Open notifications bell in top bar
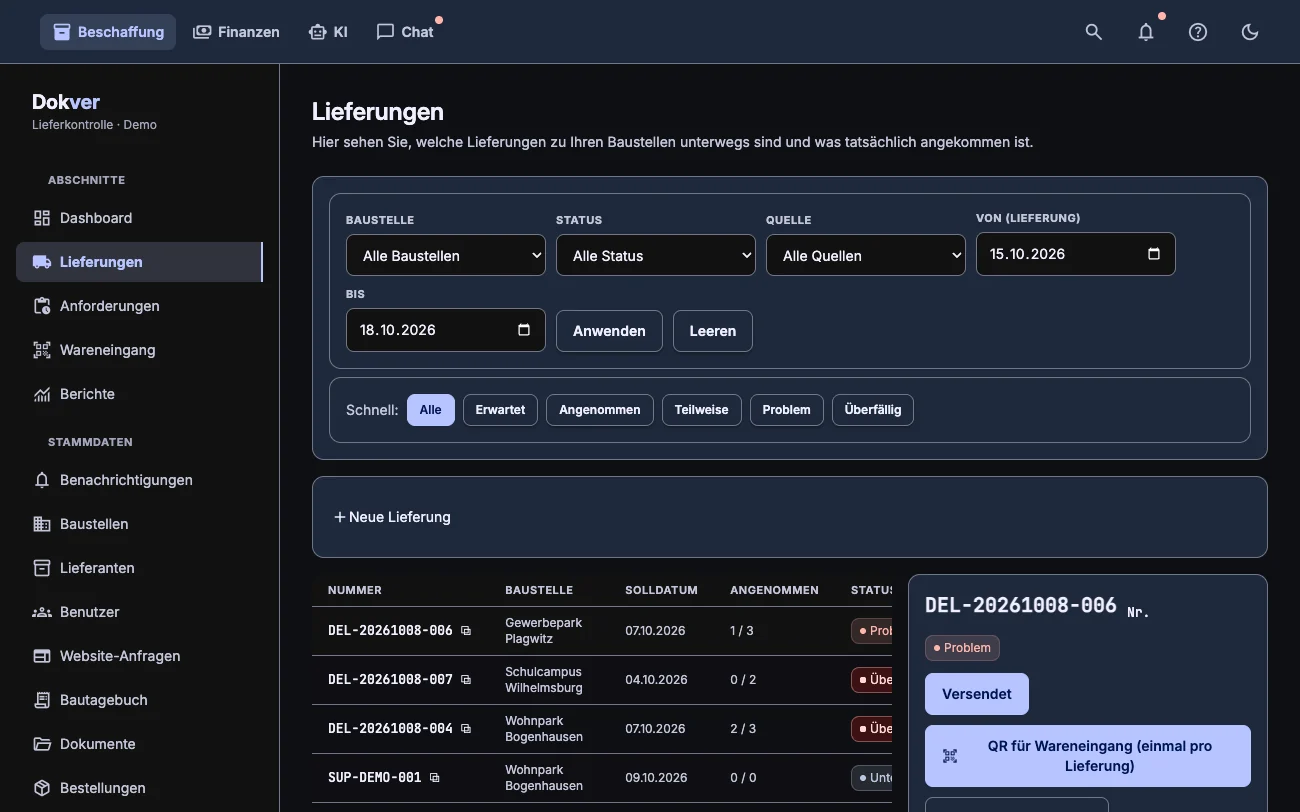The height and width of the screenshot is (812, 1300). pyautogui.click(x=1146, y=32)
